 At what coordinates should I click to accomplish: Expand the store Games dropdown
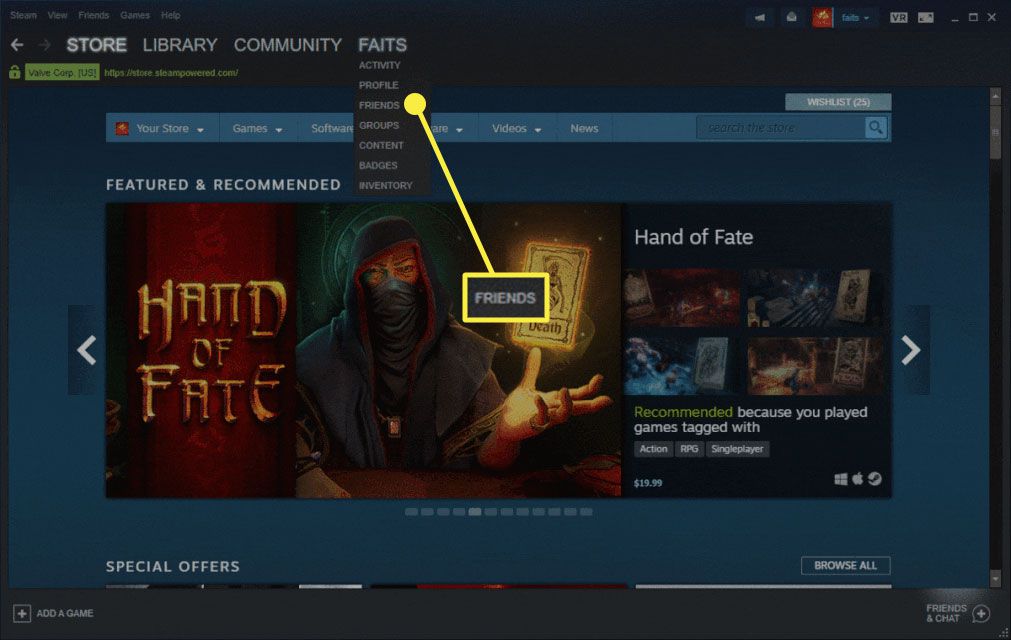258,128
